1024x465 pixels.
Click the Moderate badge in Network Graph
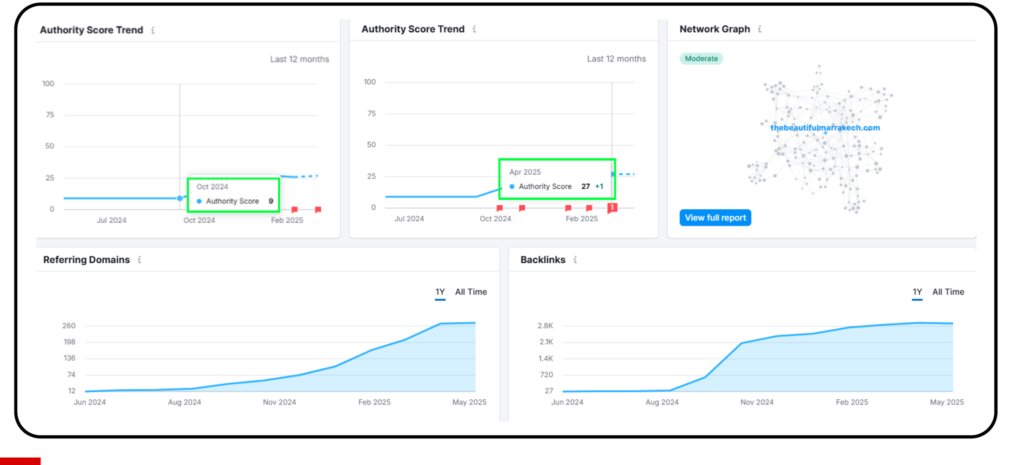[701, 59]
